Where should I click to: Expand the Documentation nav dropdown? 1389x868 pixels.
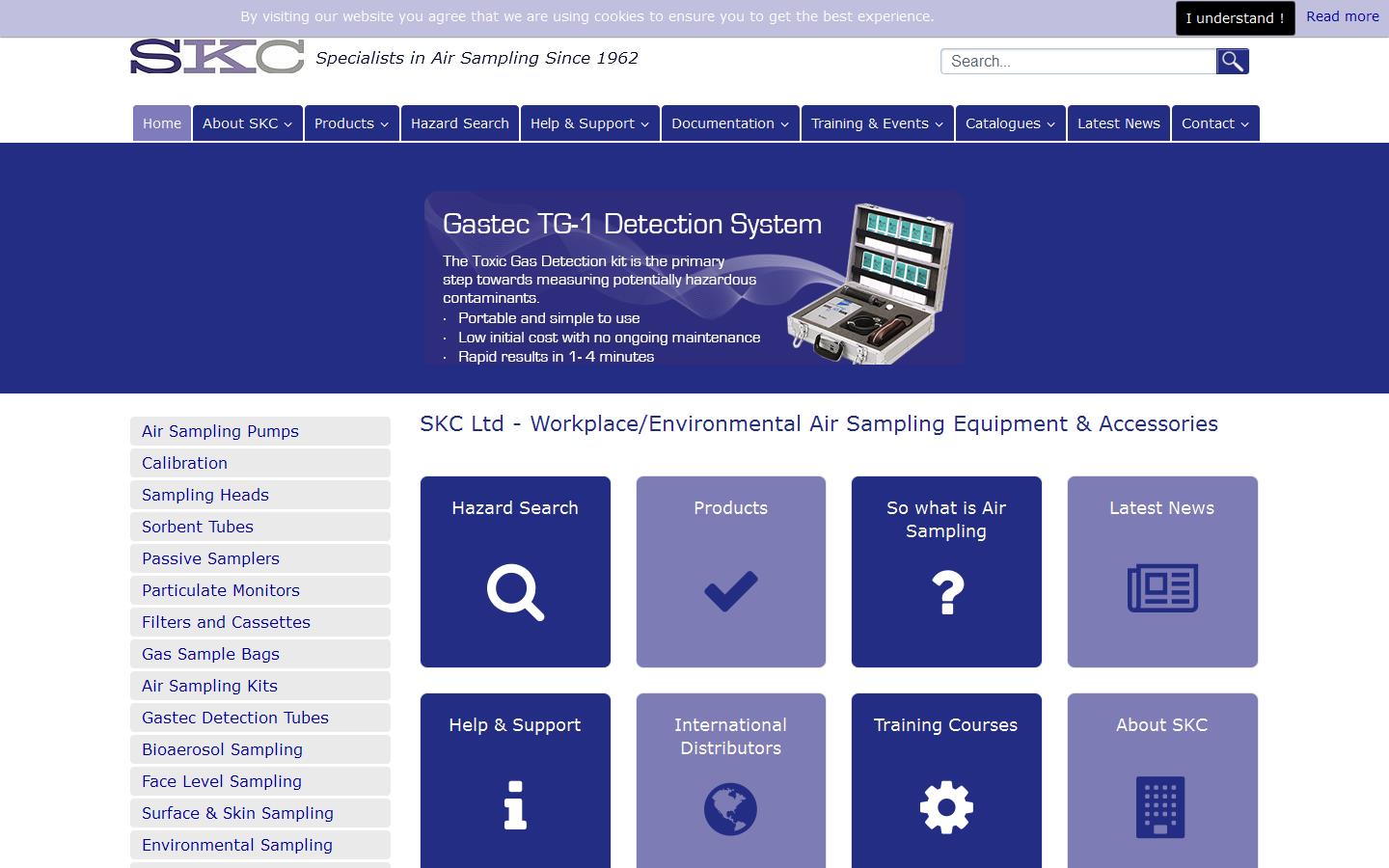(729, 123)
